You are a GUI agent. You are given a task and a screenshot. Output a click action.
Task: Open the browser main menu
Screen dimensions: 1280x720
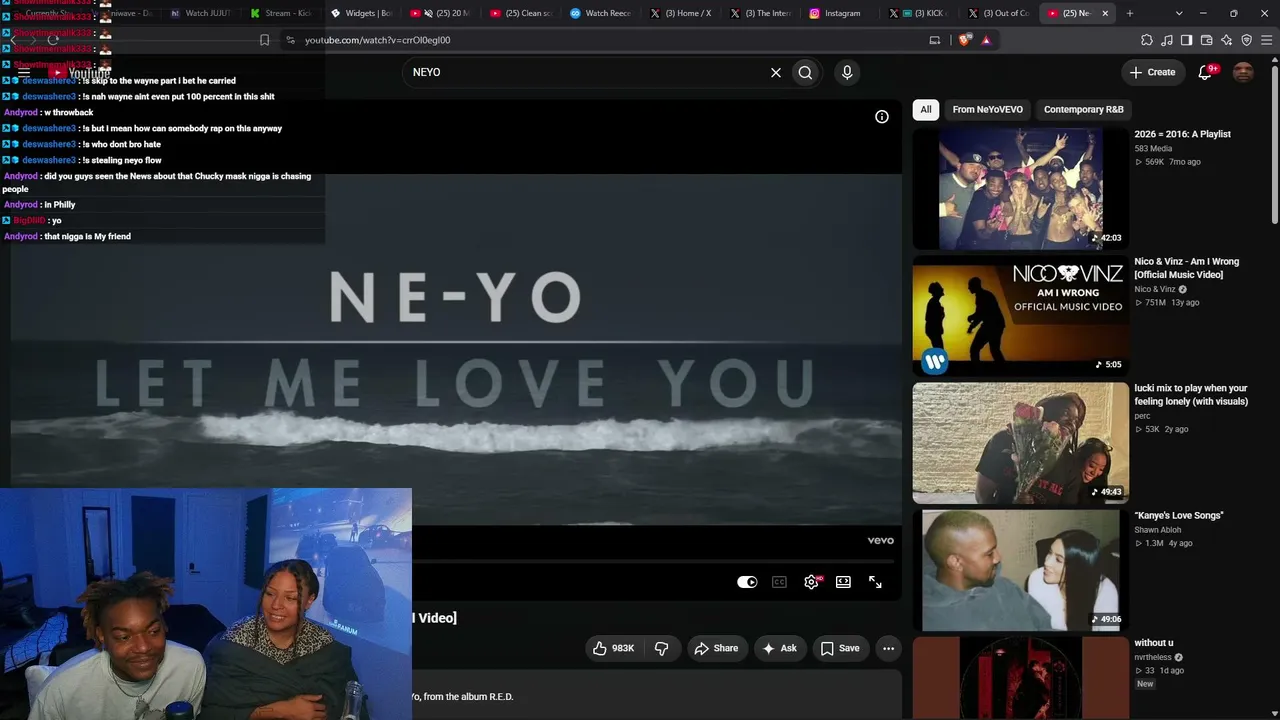(x=1266, y=40)
